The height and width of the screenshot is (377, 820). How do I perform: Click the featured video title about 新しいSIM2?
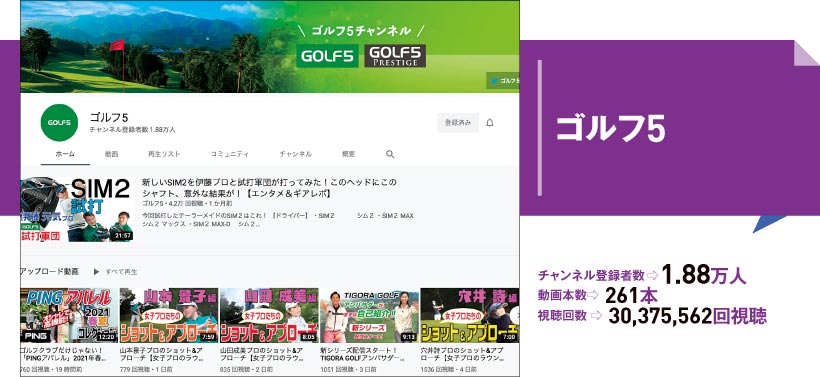tap(269, 188)
